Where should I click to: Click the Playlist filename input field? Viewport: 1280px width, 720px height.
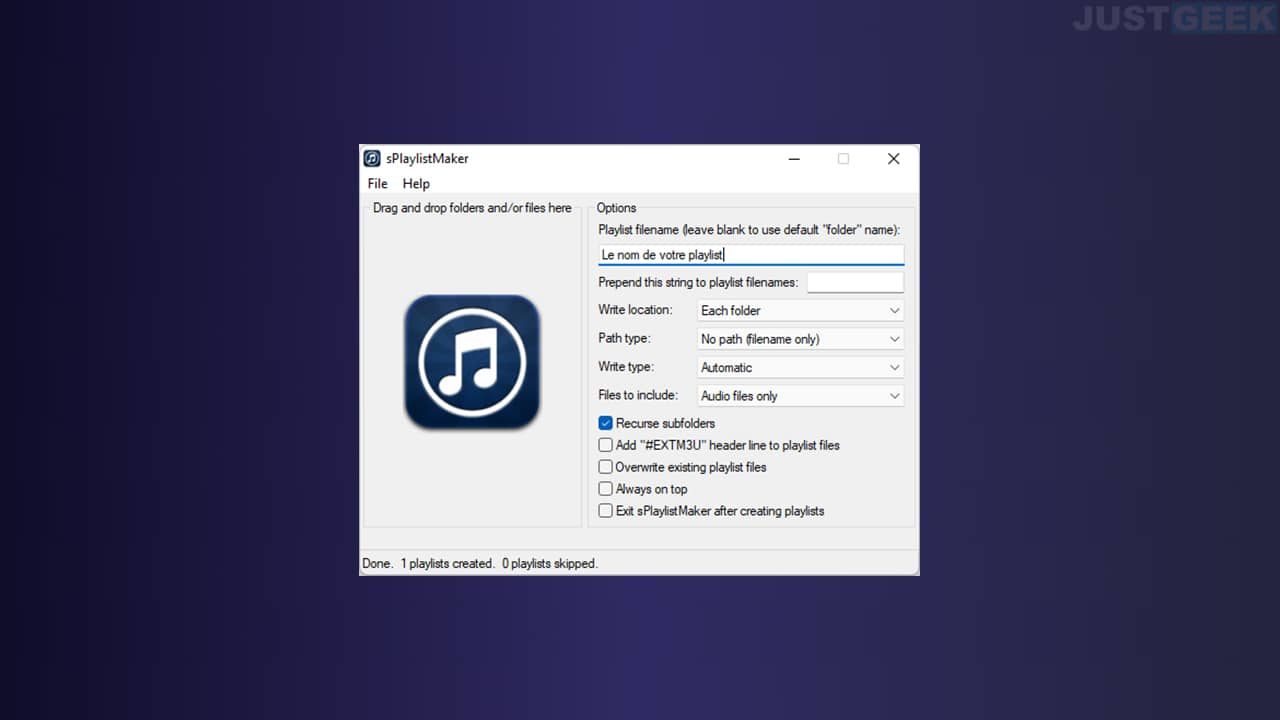pyautogui.click(x=751, y=255)
